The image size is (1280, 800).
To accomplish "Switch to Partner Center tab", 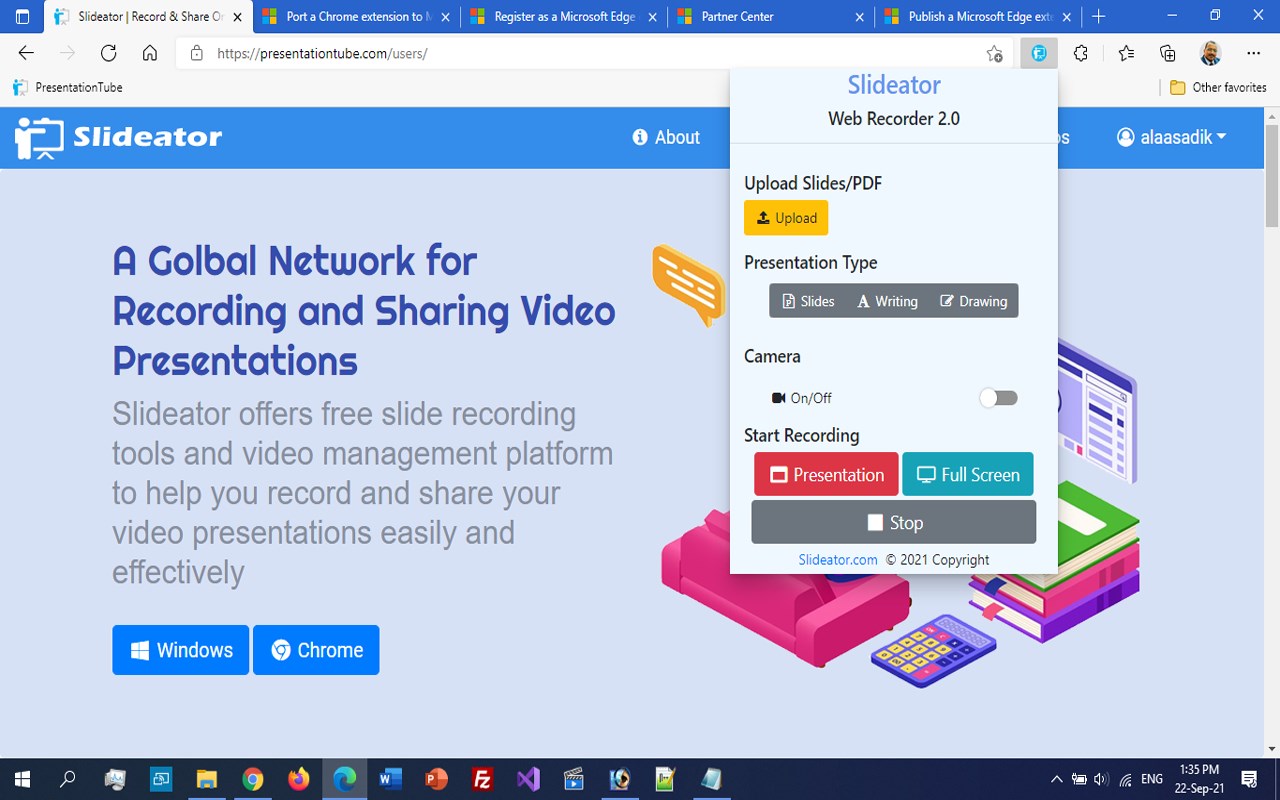I will 772,17.
